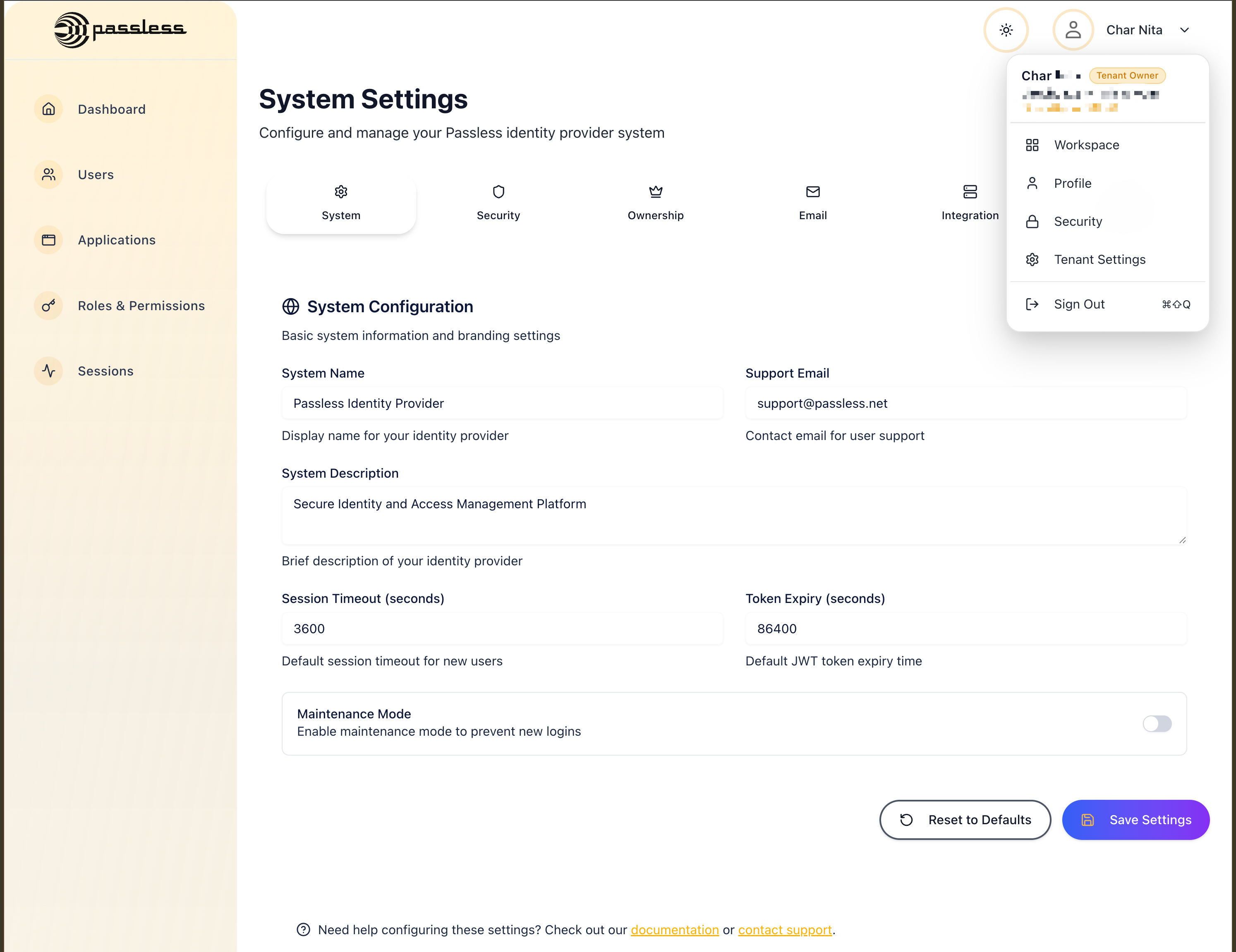Enable the Maintenance Mode switch
Image resolution: width=1236 pixels, height=952 pixels.
tap(1157, 723)
